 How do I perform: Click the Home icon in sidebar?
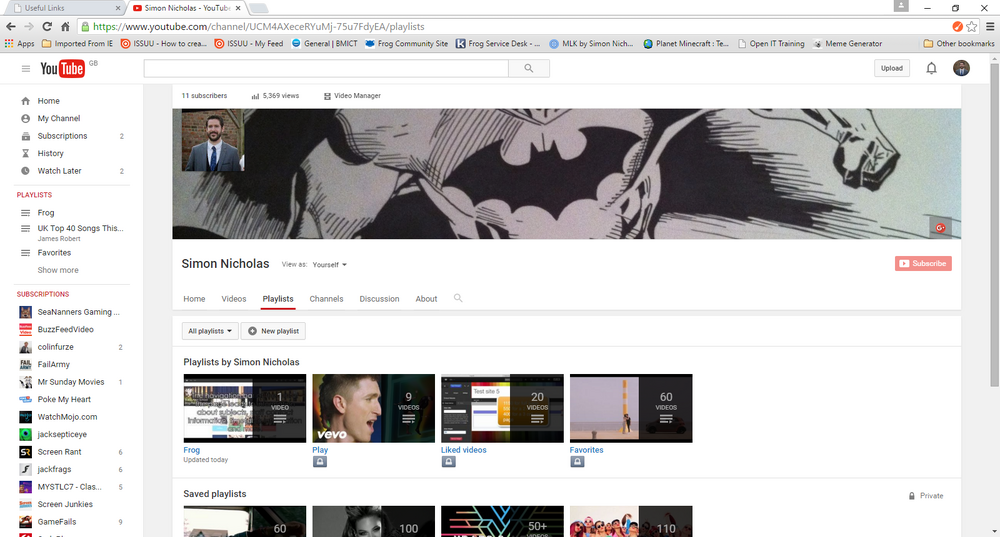click(26, 101)
